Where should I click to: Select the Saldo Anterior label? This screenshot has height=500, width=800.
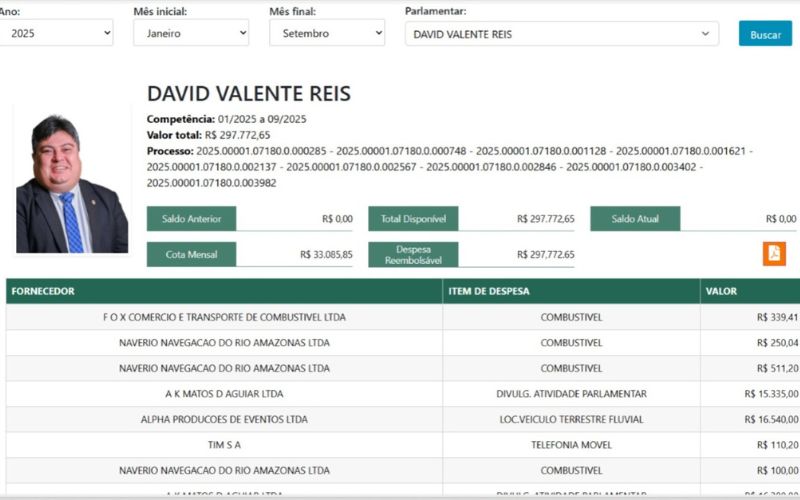tap(191, 219)
